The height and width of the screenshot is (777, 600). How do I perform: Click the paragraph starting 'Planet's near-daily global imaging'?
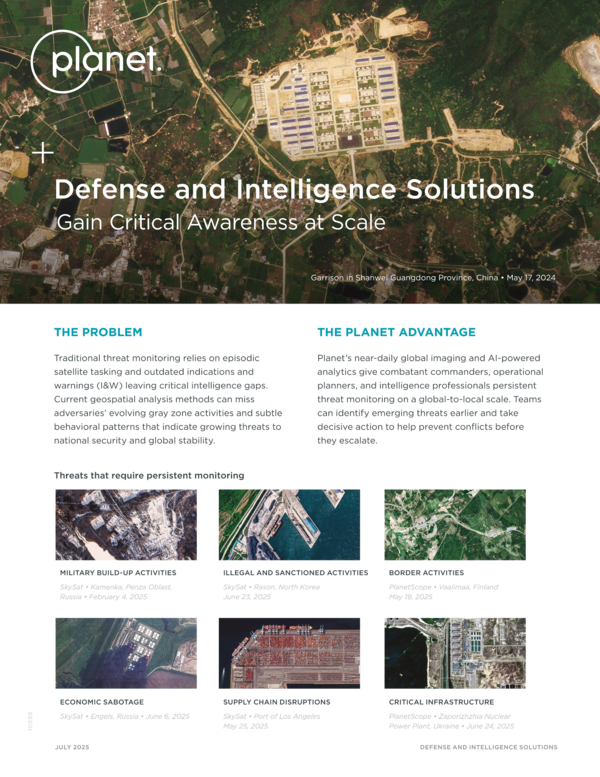coord(430,399)
